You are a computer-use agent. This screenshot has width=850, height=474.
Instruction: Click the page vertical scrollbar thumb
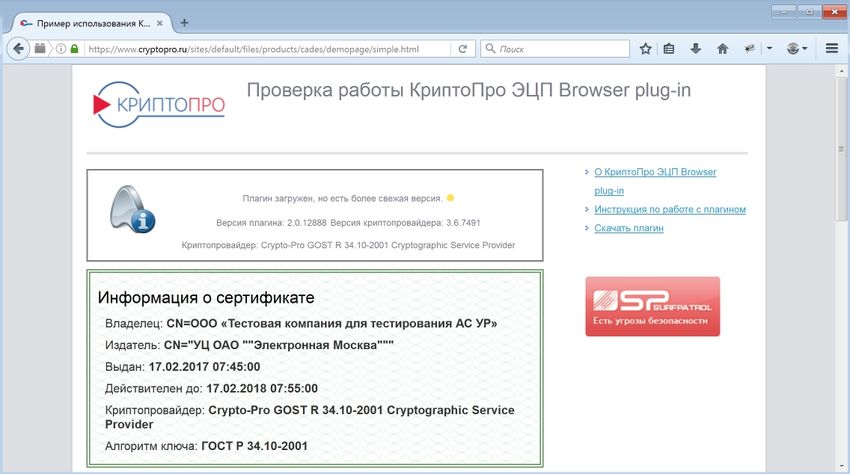(x=841, y=149)
